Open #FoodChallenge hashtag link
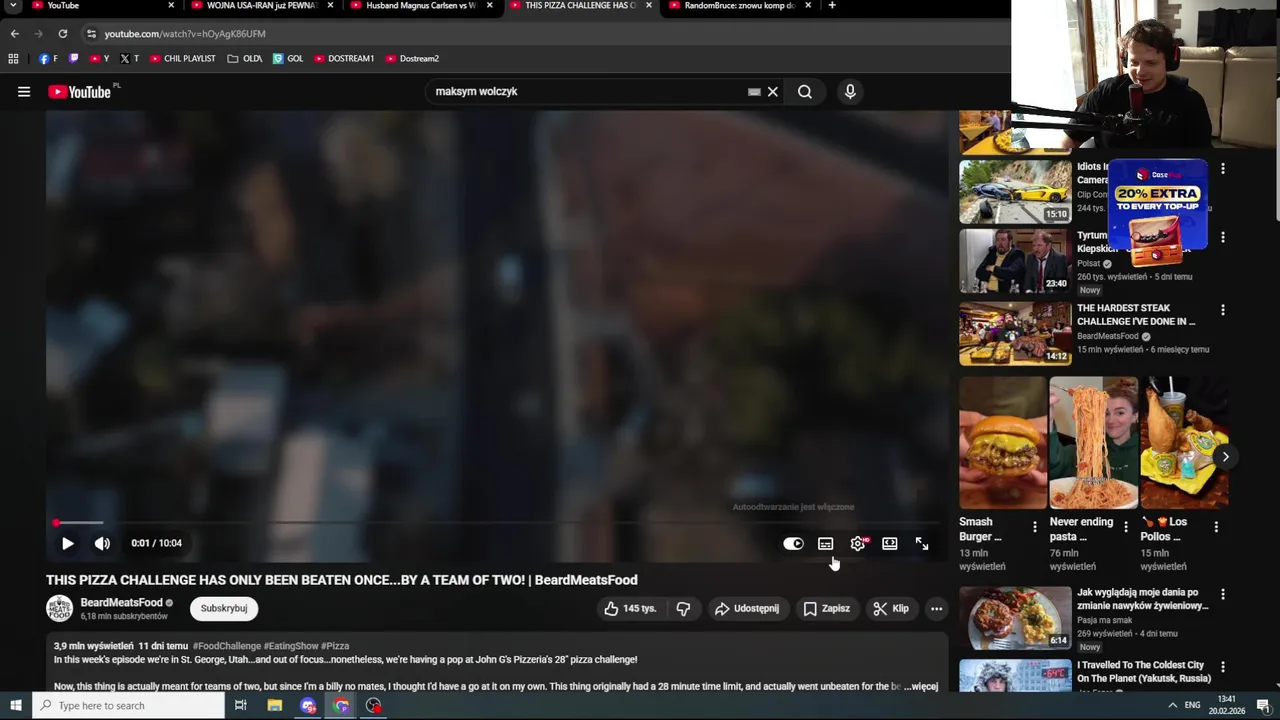 coord(227,646)
